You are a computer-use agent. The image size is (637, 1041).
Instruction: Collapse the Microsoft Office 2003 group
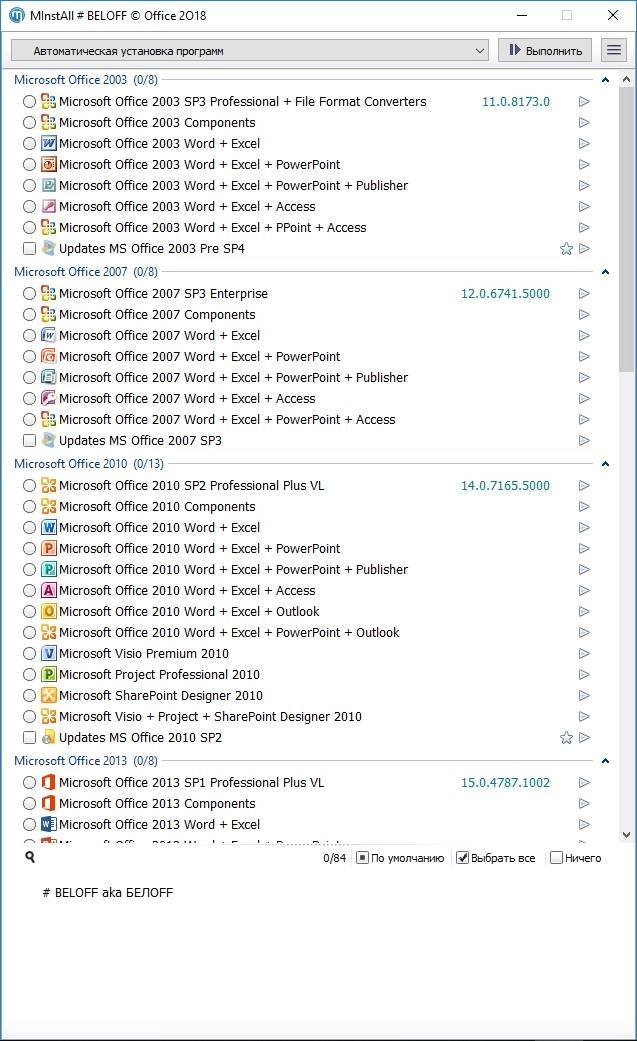click(x=605, y=80)
